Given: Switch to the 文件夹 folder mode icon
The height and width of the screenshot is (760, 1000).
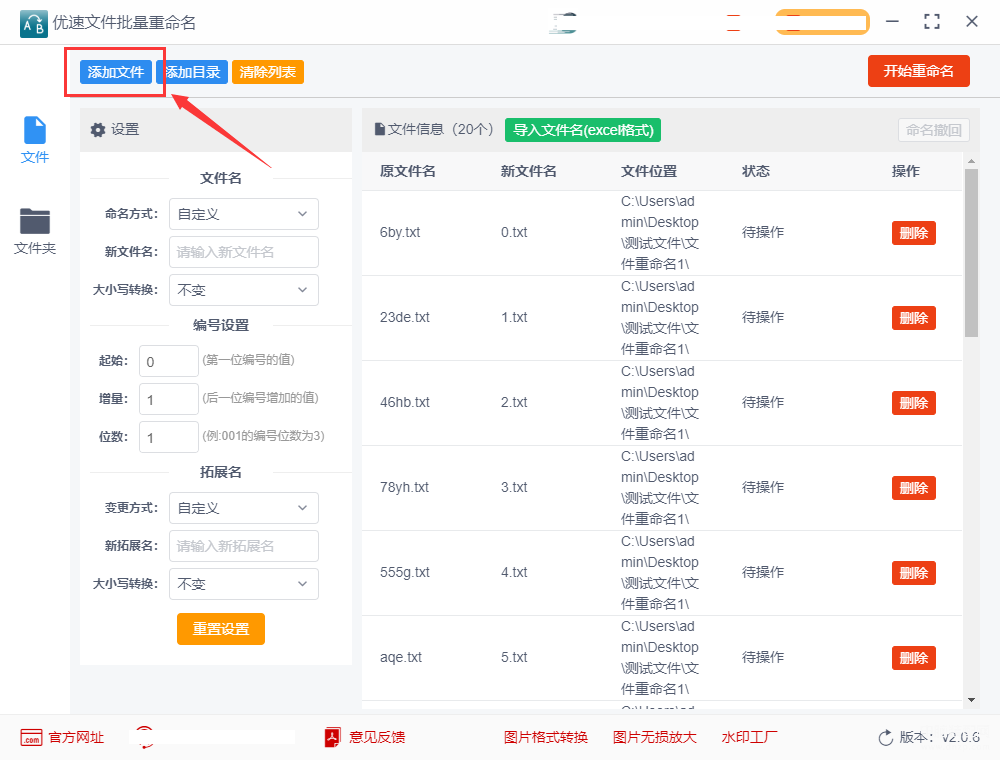Looking at the screenshot, I should click(34, 221).
